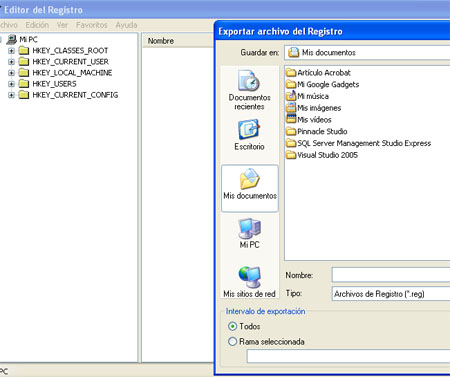The width and height of the screenshot is (450, 377).
Task: Open the Edición menu
Action: (37, 25)
